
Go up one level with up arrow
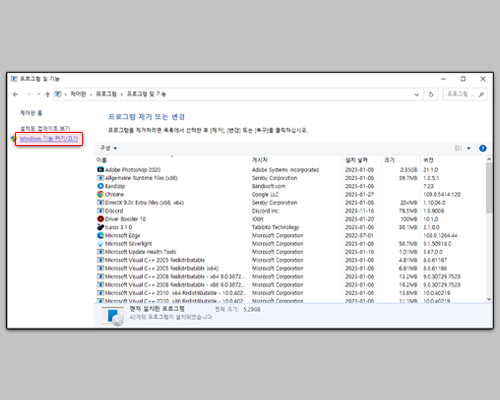(x=47, y=94)
